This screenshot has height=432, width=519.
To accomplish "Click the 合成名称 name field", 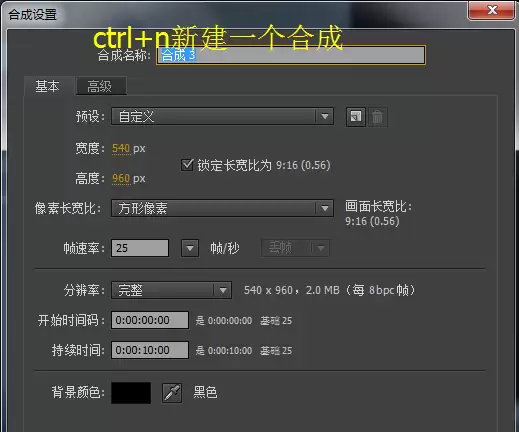I will click(x=291, y=55).
